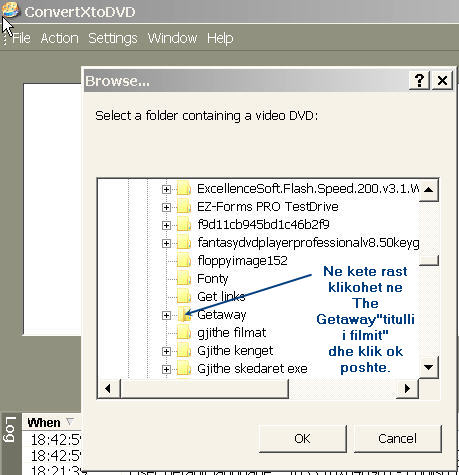The height and width of the screenshot is (475, 459).
Task: Click the gjithe filmat folder icon
Action: pos(184,333)
